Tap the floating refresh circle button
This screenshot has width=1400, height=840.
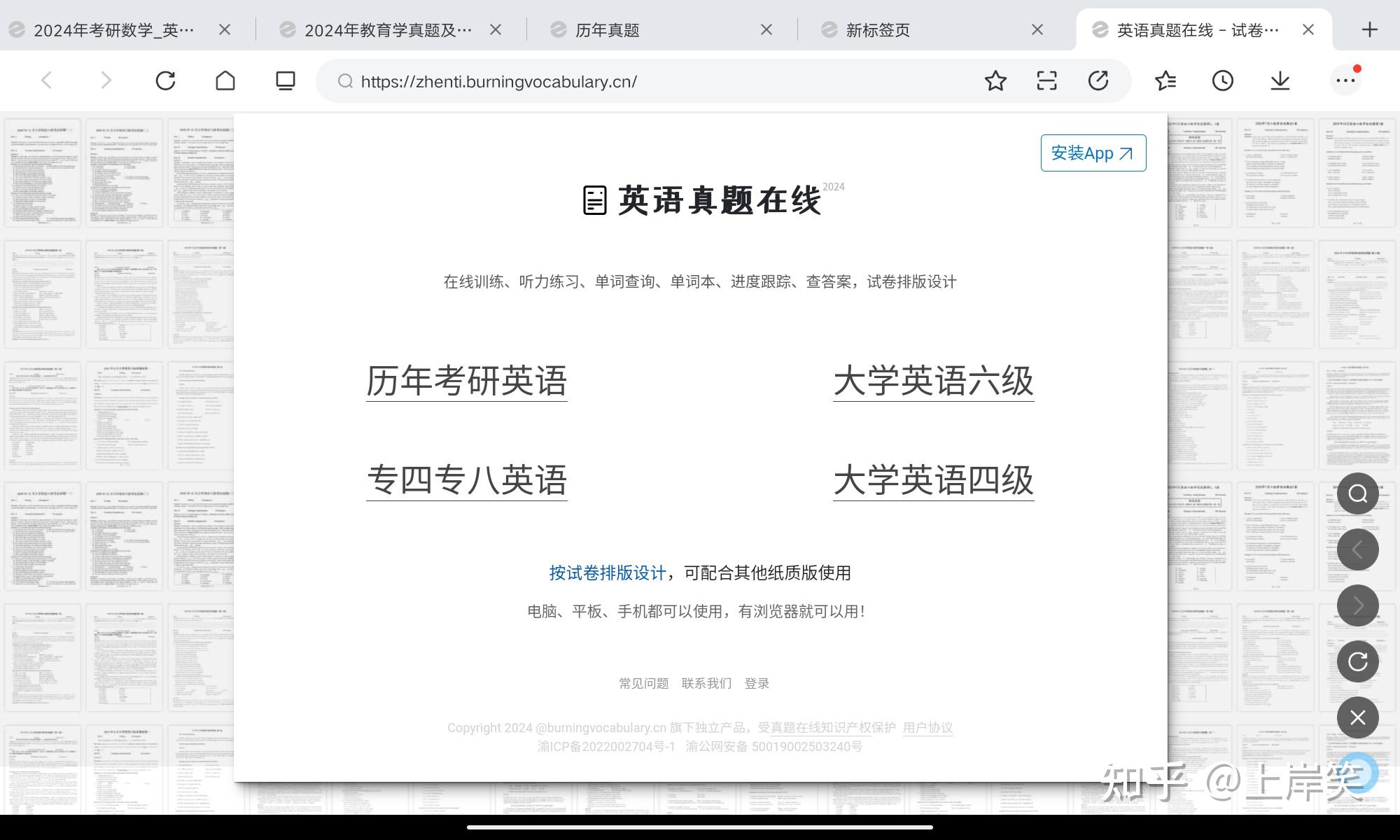(x=1357, y=661)
